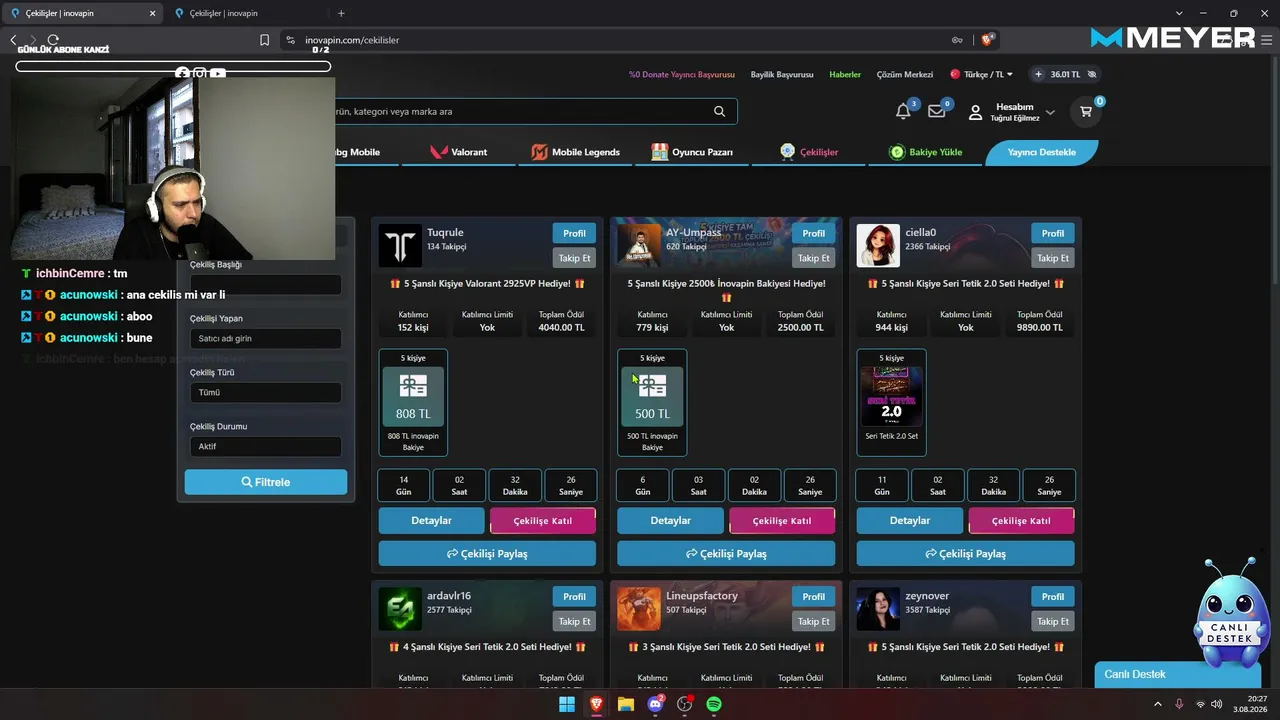Click the Tuqrule avatar logo

(400, 246)
